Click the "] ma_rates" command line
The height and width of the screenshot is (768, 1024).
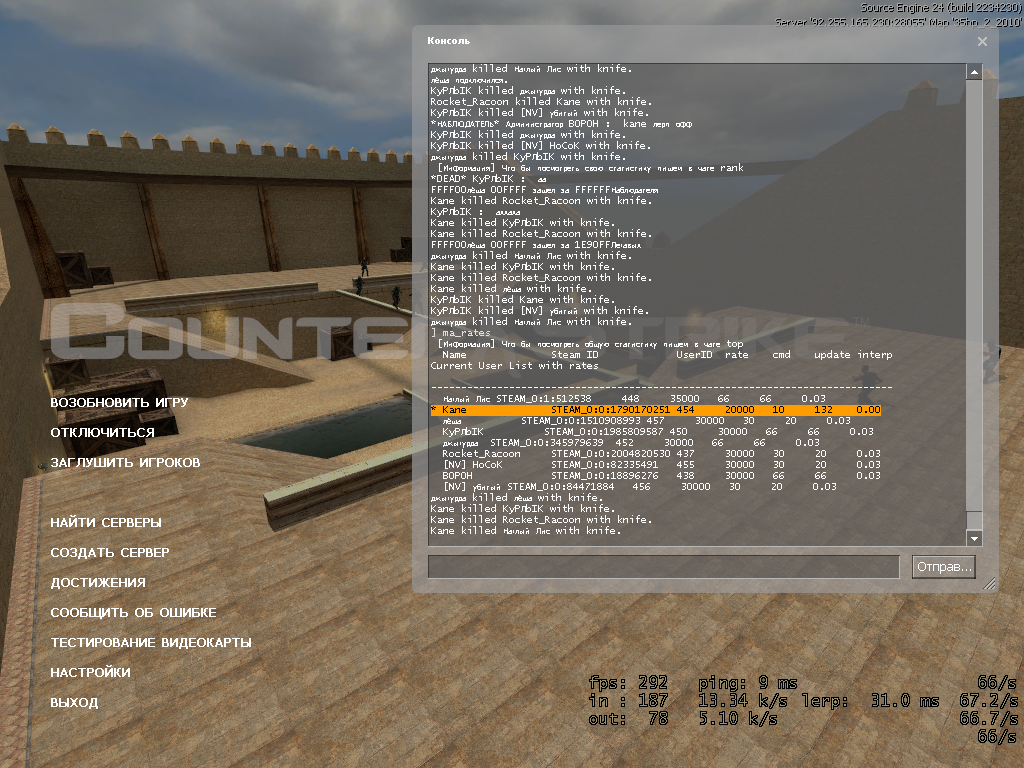[460, 333]
